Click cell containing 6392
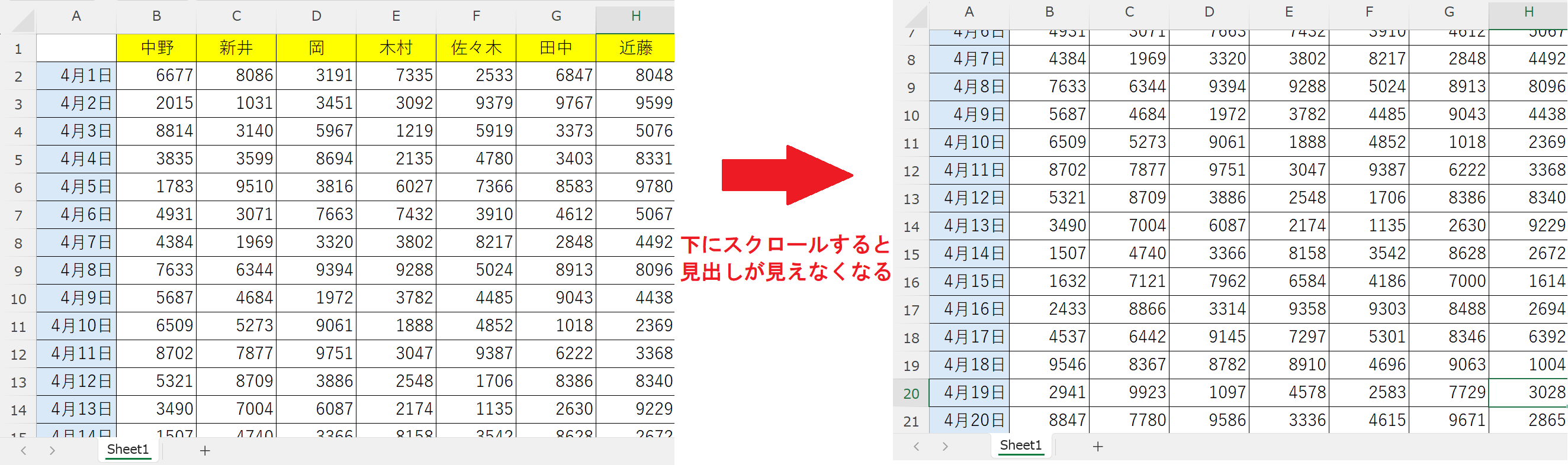This screenshot has height=465, width=1568. (1528, 337)
